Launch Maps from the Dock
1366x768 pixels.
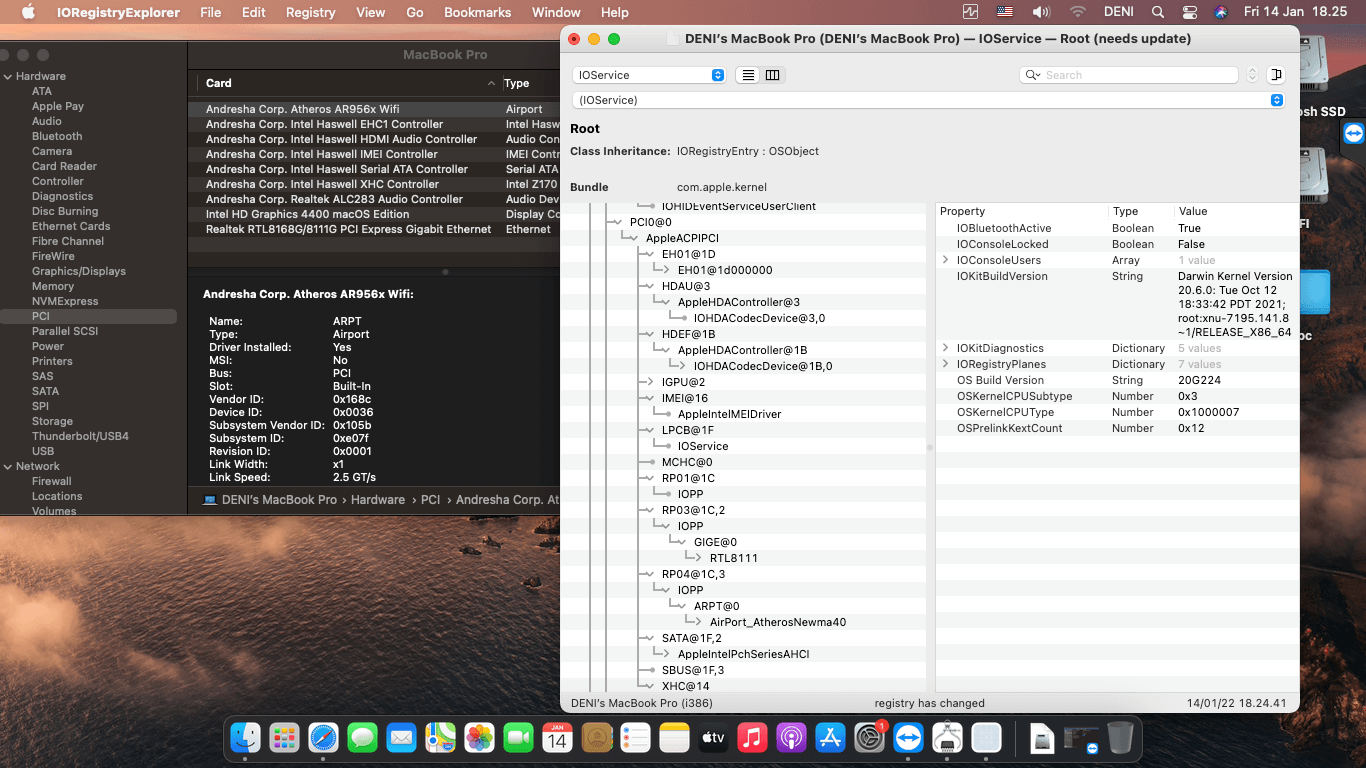click(441, 738)
